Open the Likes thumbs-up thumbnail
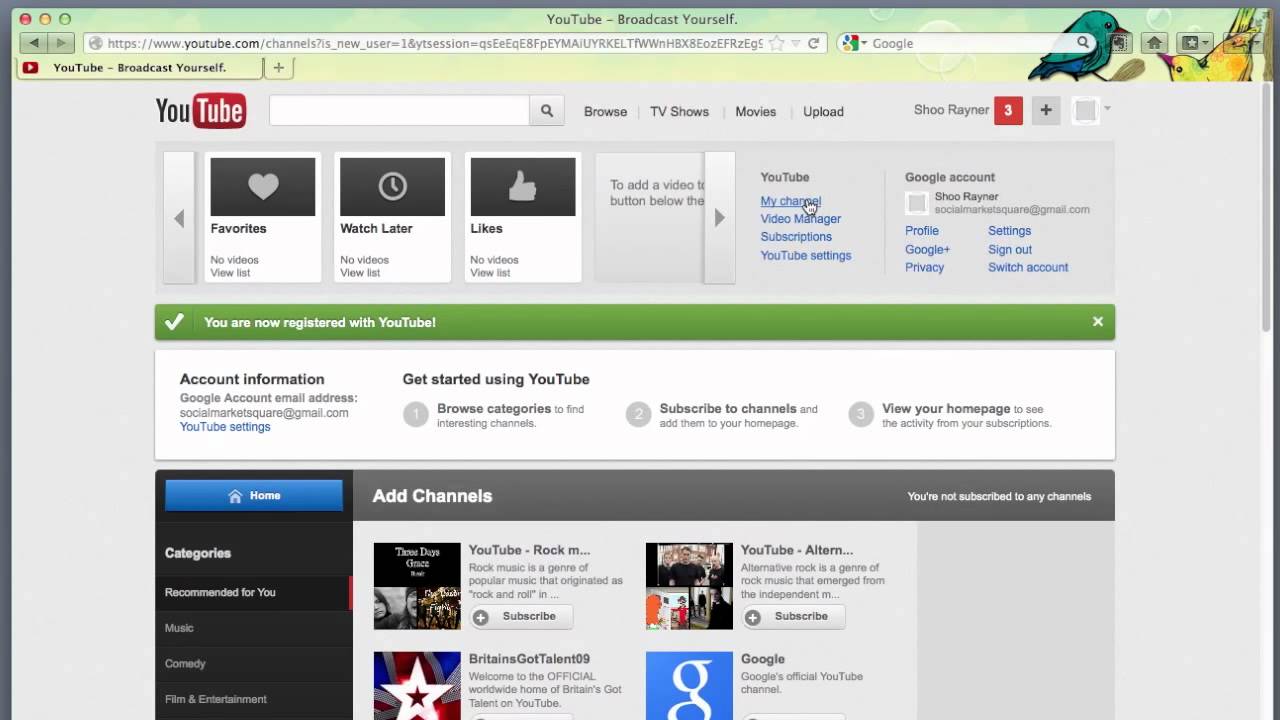This screenshot has width=1280, height=720. coord(523,187)
